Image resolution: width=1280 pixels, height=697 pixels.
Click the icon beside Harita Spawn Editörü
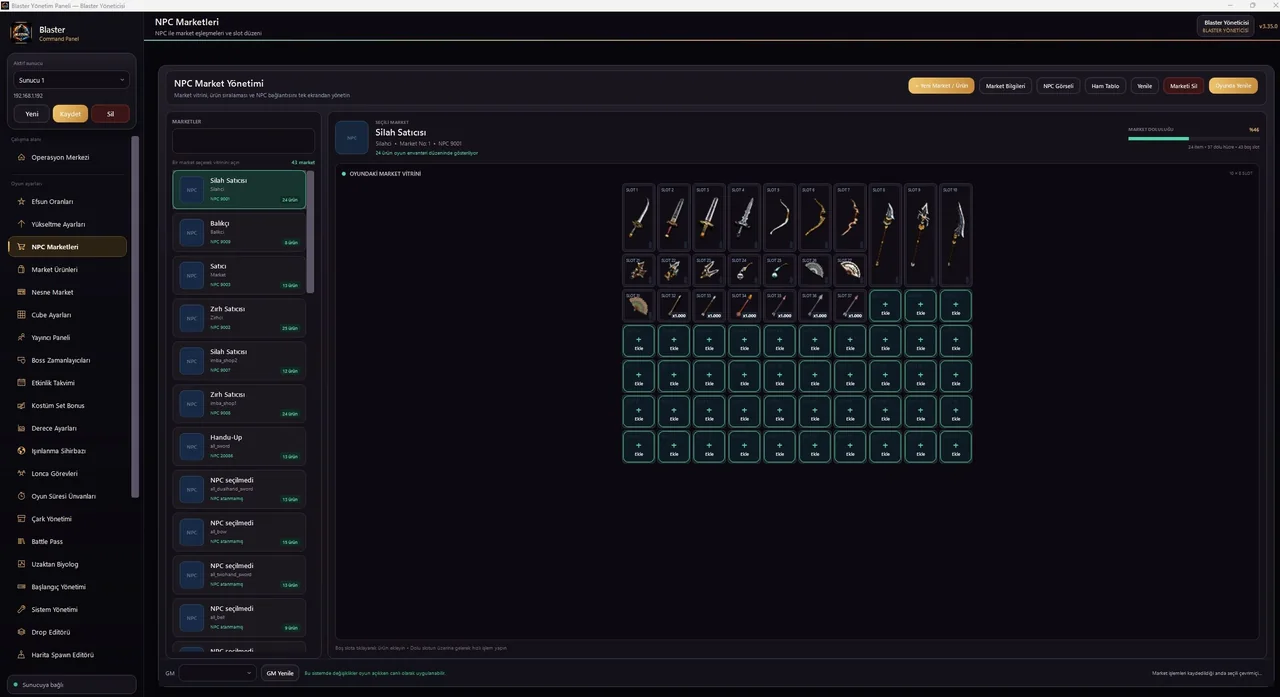pyautogui.click(x=21, y=655)
